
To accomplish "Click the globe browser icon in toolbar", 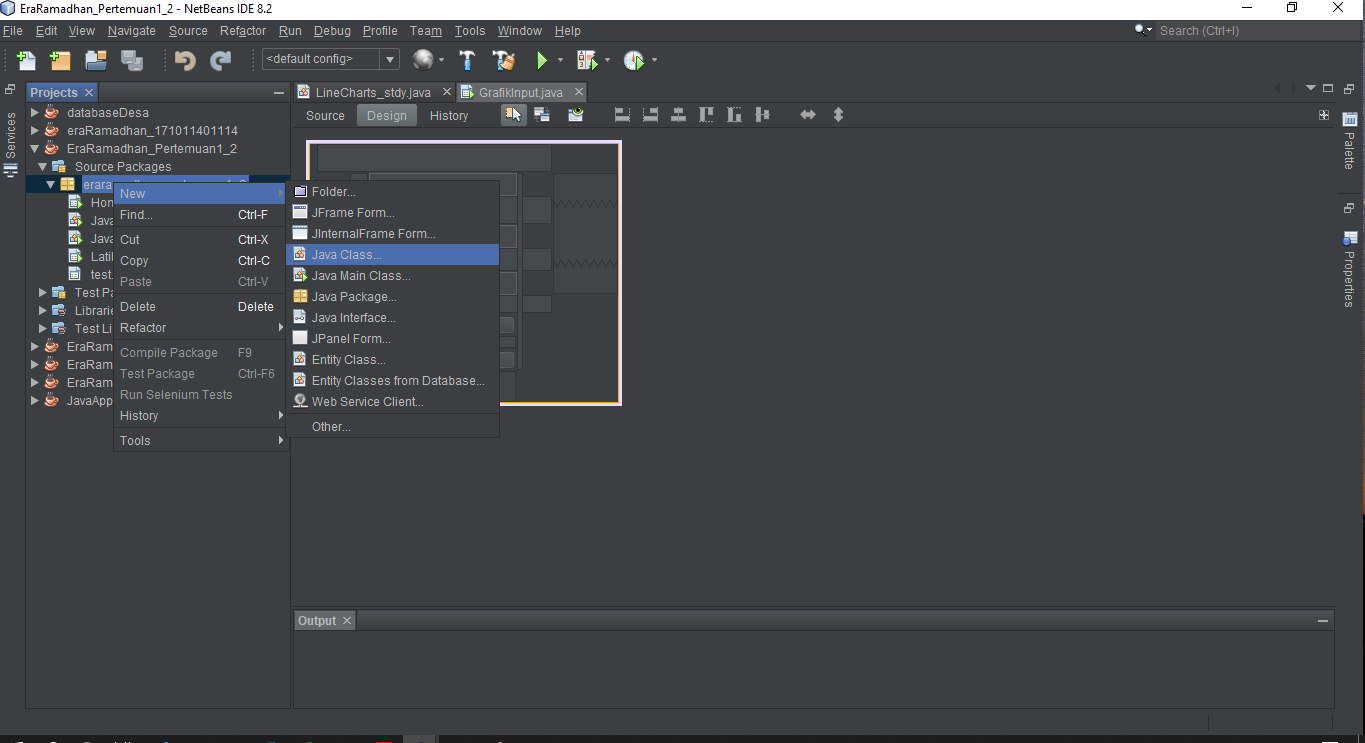I will coord(423,60).
